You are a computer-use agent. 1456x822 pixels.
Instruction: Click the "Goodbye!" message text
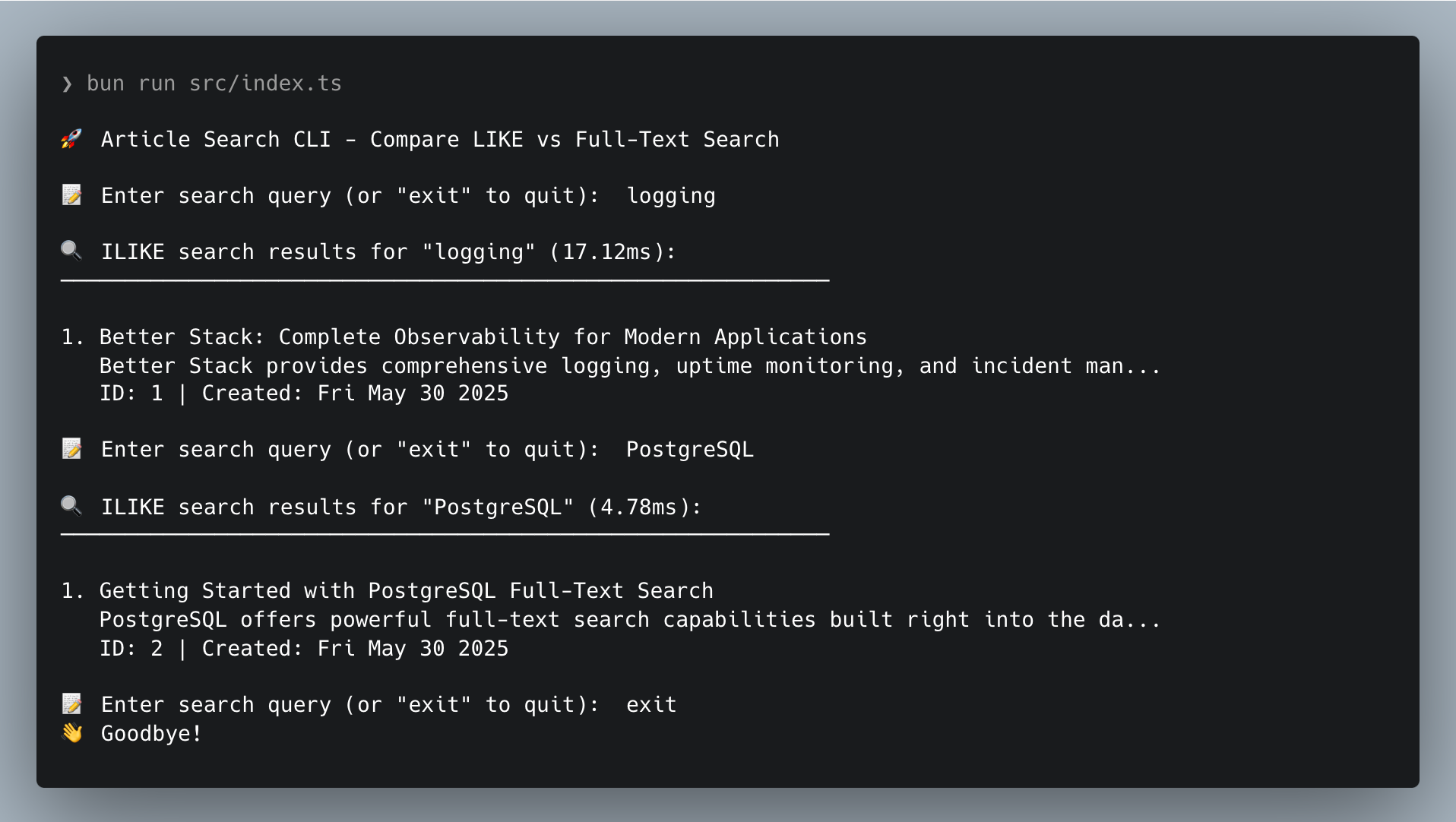[x=151, y=734]
